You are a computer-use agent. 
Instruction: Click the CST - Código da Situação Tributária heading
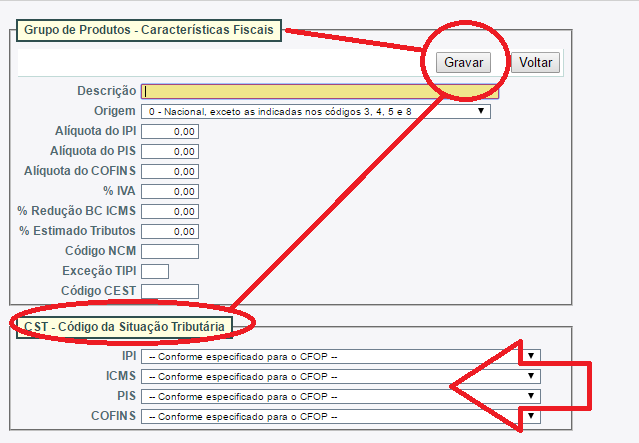tap(125, 326)
